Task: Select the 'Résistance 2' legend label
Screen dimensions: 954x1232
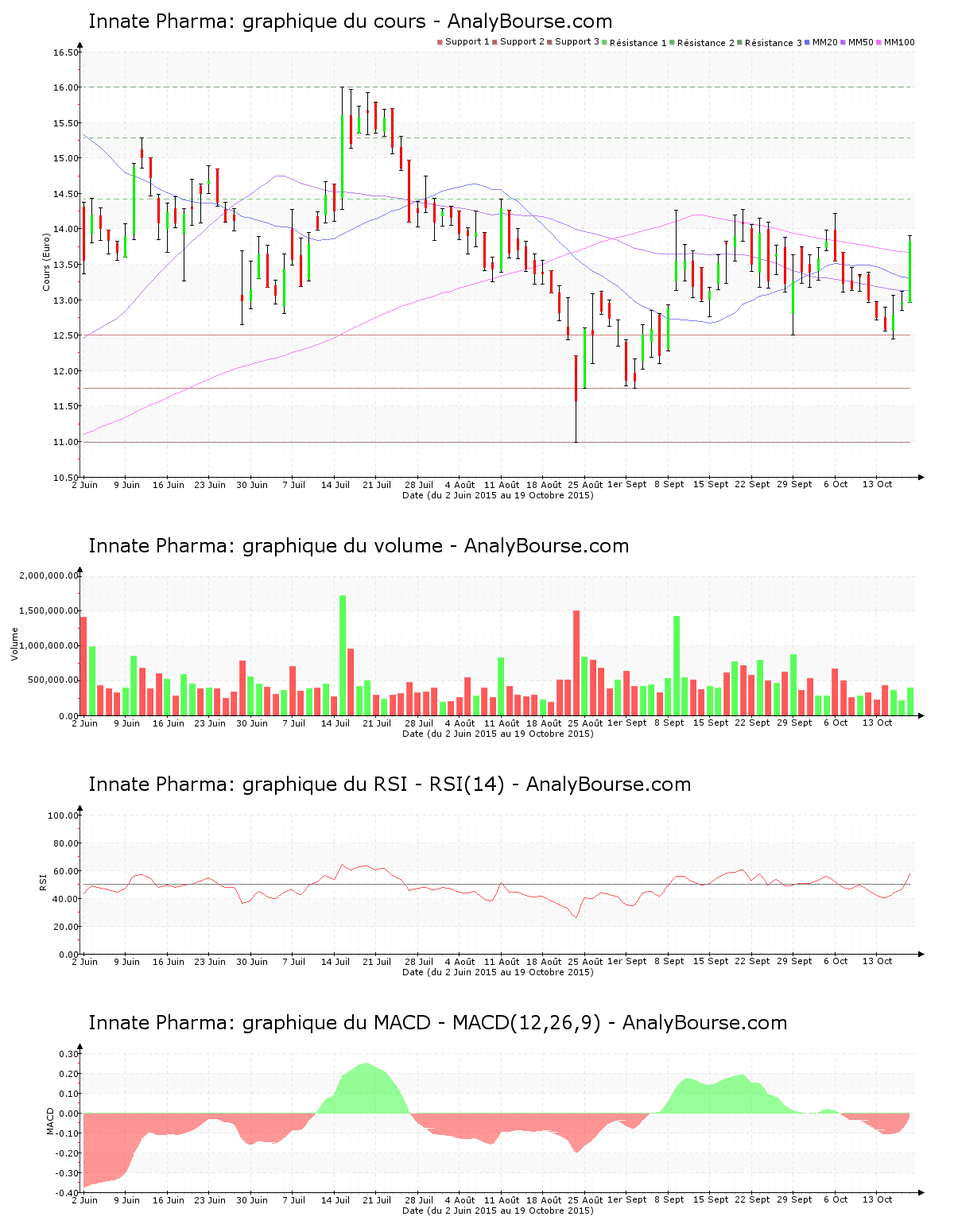Action: pyautogui.click(x=706, y=43)
